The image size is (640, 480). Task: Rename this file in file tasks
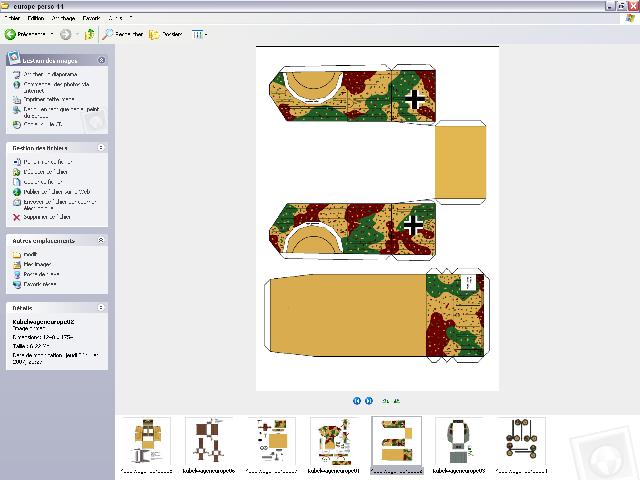pos(43,162)
